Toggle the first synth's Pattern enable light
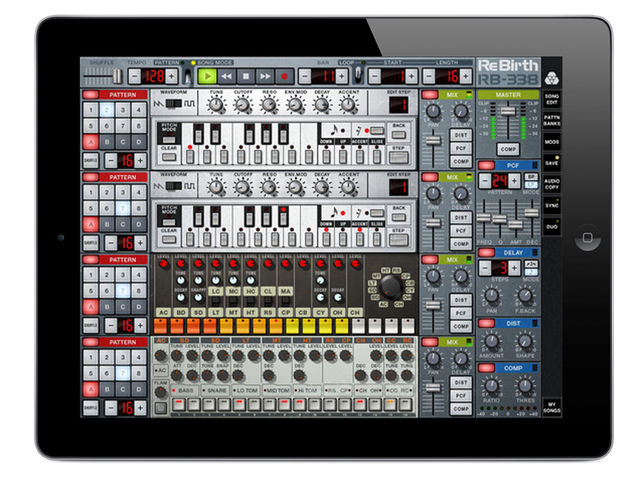The height and width of the screenshot is (480, 640). [x=91, y=95]
